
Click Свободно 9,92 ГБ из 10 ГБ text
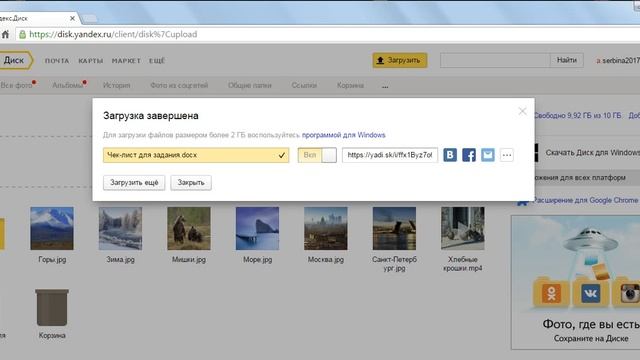pyautogui.click(x=578, y=116)
